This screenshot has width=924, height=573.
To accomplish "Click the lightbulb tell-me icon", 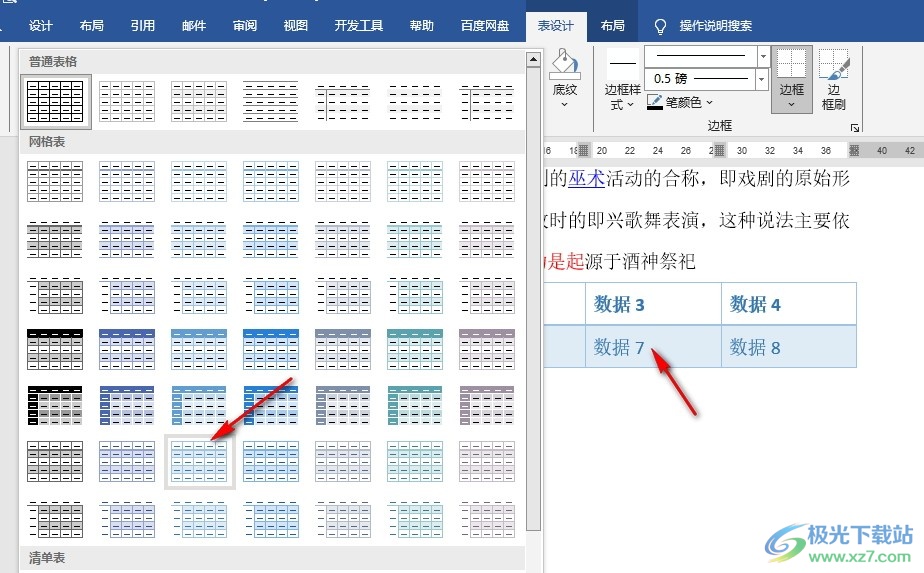I will 661,26.
